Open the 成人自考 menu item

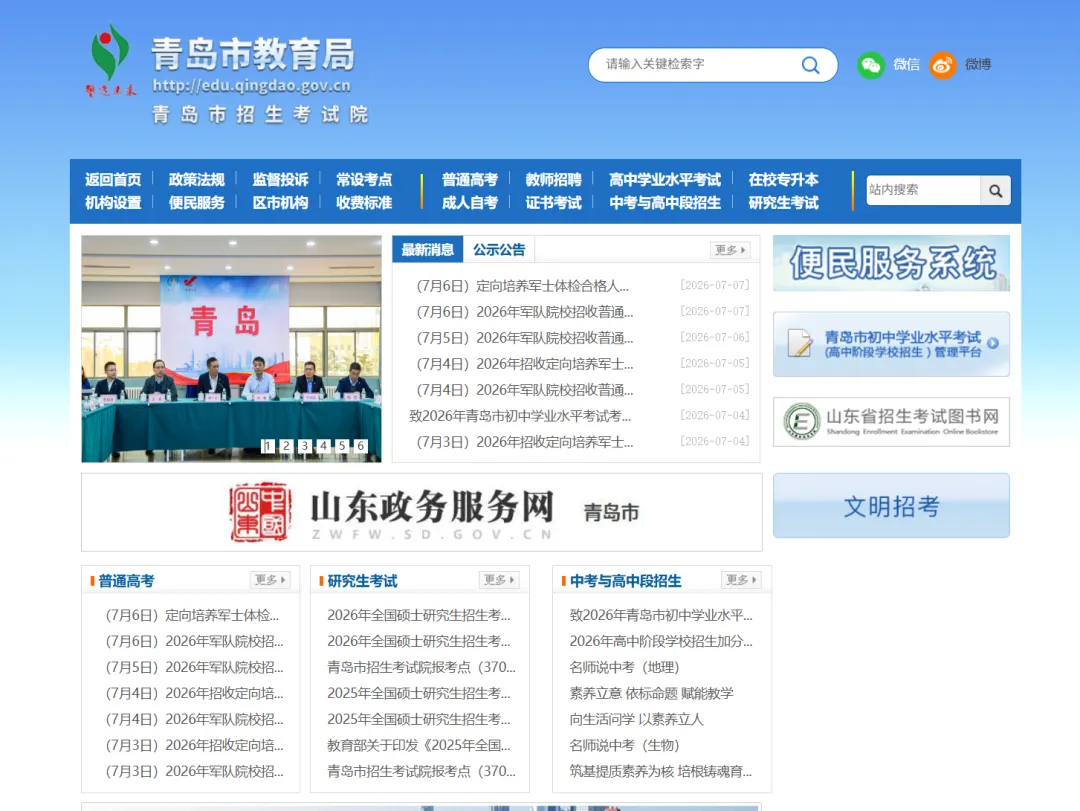[x=470, y=203]
